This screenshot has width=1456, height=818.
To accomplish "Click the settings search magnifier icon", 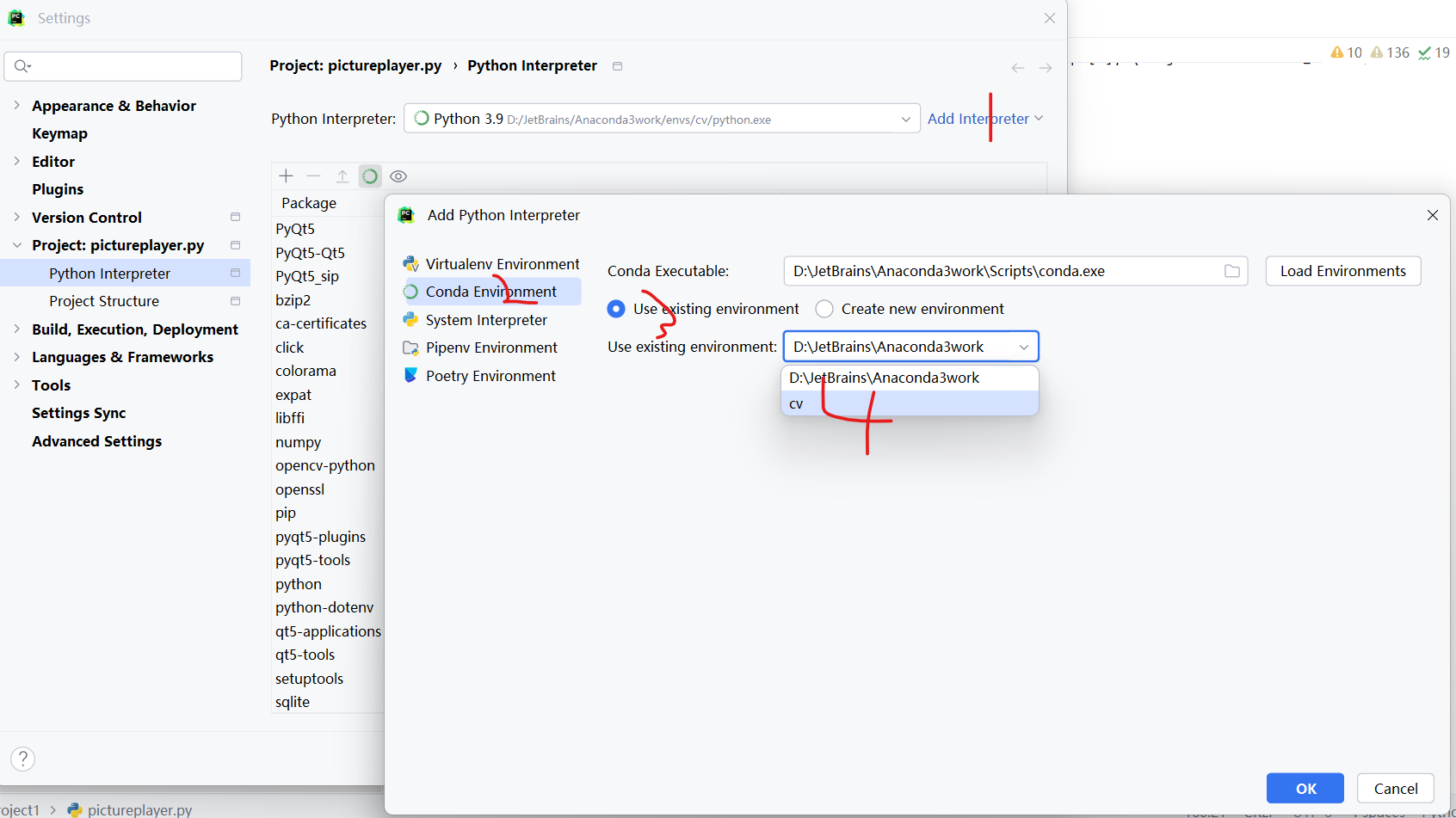I will coord(22,66).
